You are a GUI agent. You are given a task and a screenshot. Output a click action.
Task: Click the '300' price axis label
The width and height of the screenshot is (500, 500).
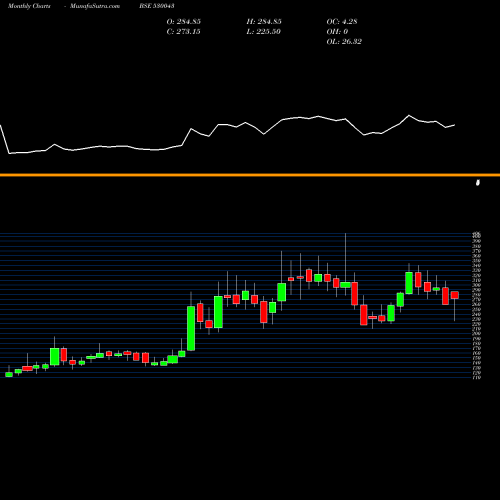pos(477,285)
